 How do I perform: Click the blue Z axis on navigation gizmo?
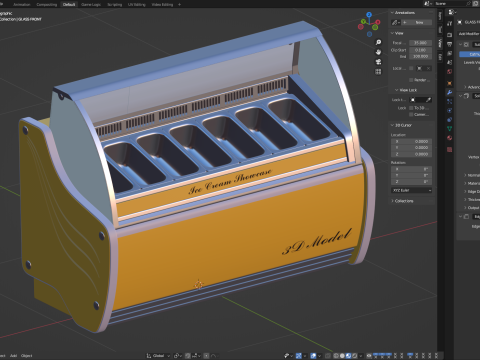(x=369, y=15)
